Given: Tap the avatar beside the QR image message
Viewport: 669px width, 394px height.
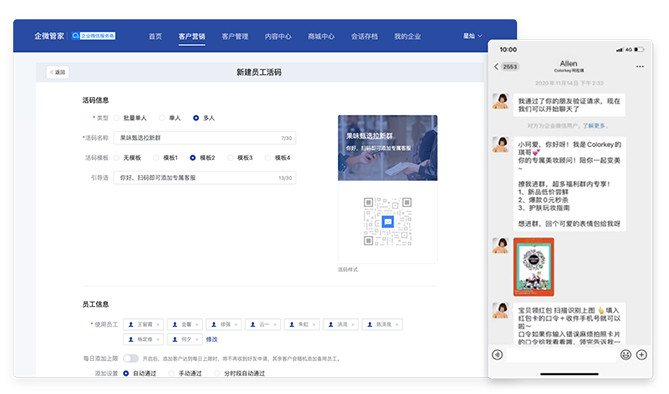Looking at the screenshot, I should (501, 245).
